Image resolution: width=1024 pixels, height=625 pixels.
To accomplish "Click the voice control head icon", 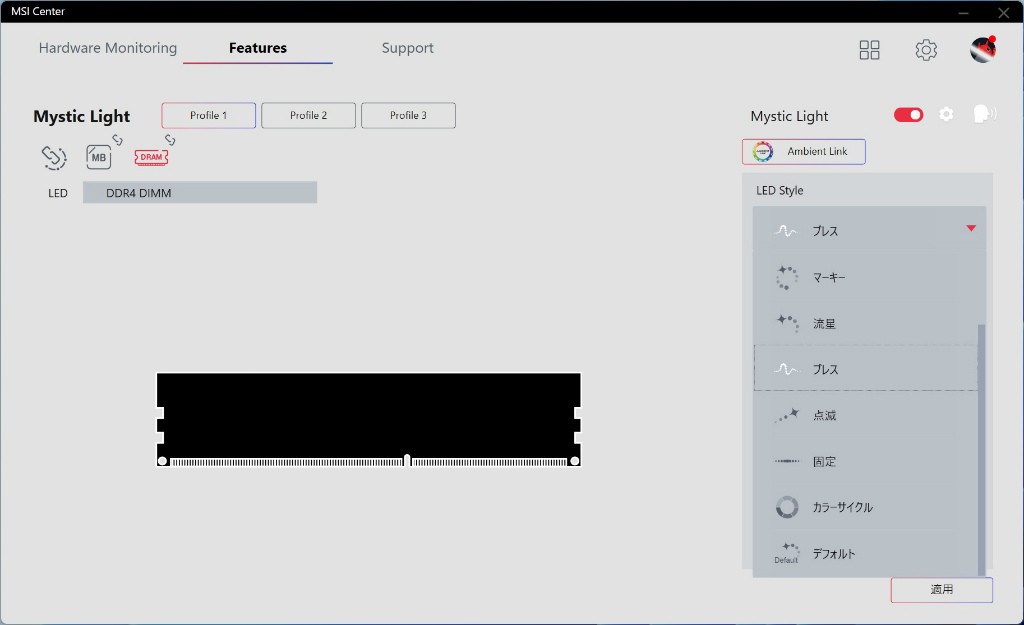I will point(984,114).
